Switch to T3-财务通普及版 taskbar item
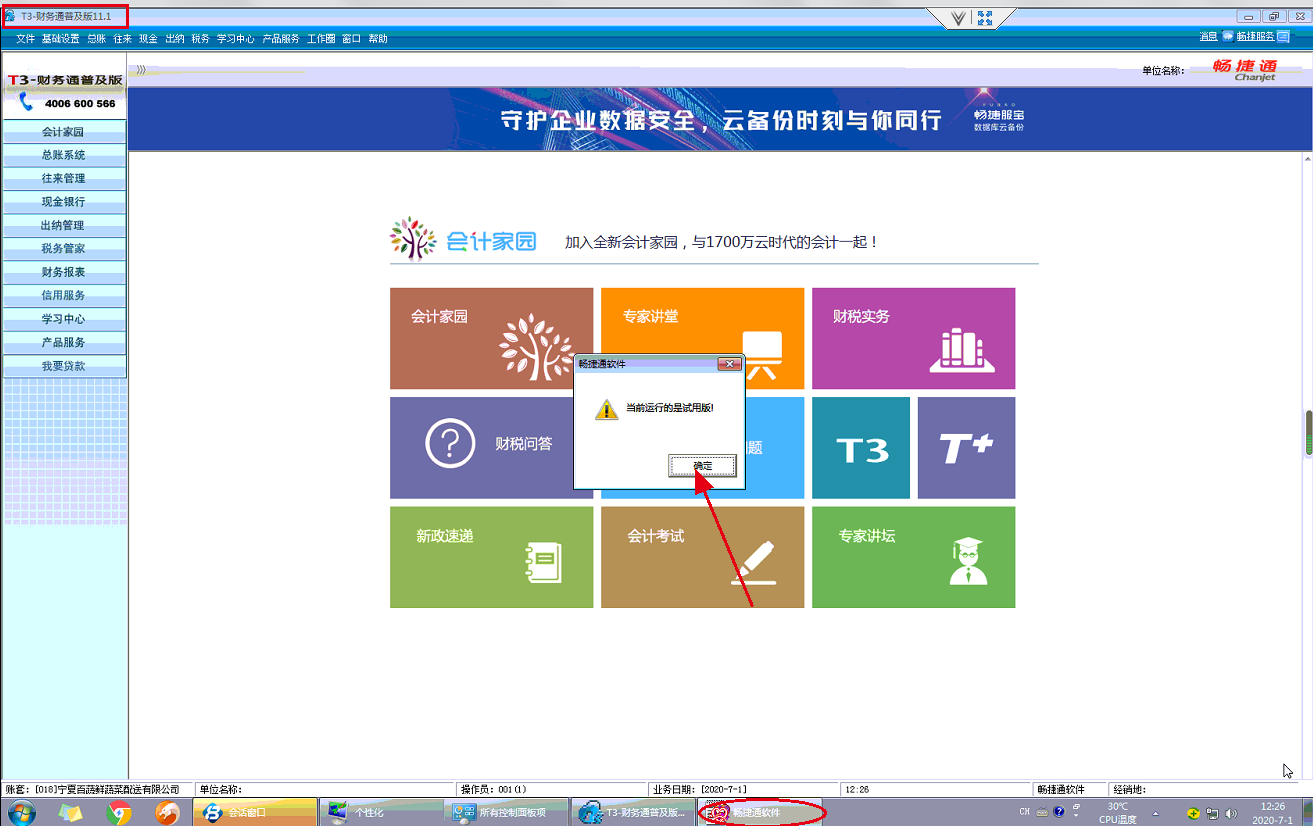Screen dimensions: 1313x826 point(632,812)
